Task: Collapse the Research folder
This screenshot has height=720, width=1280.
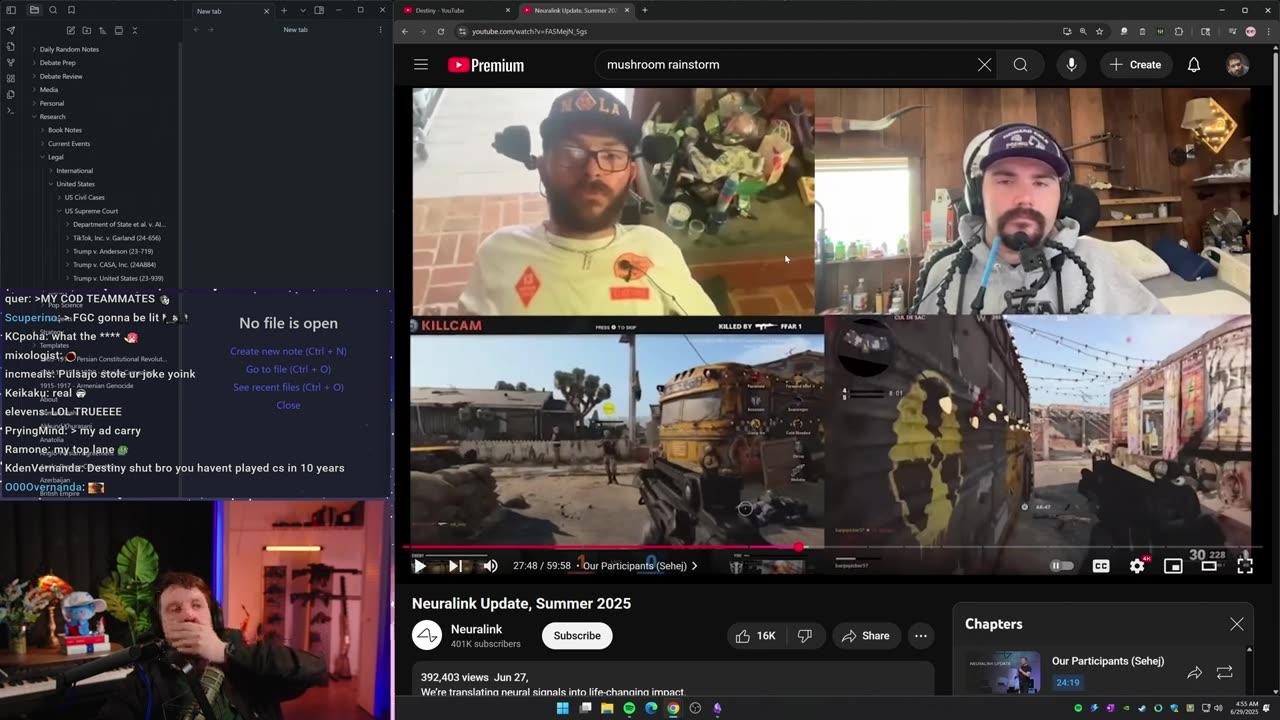Action: [x=52, y=117]
